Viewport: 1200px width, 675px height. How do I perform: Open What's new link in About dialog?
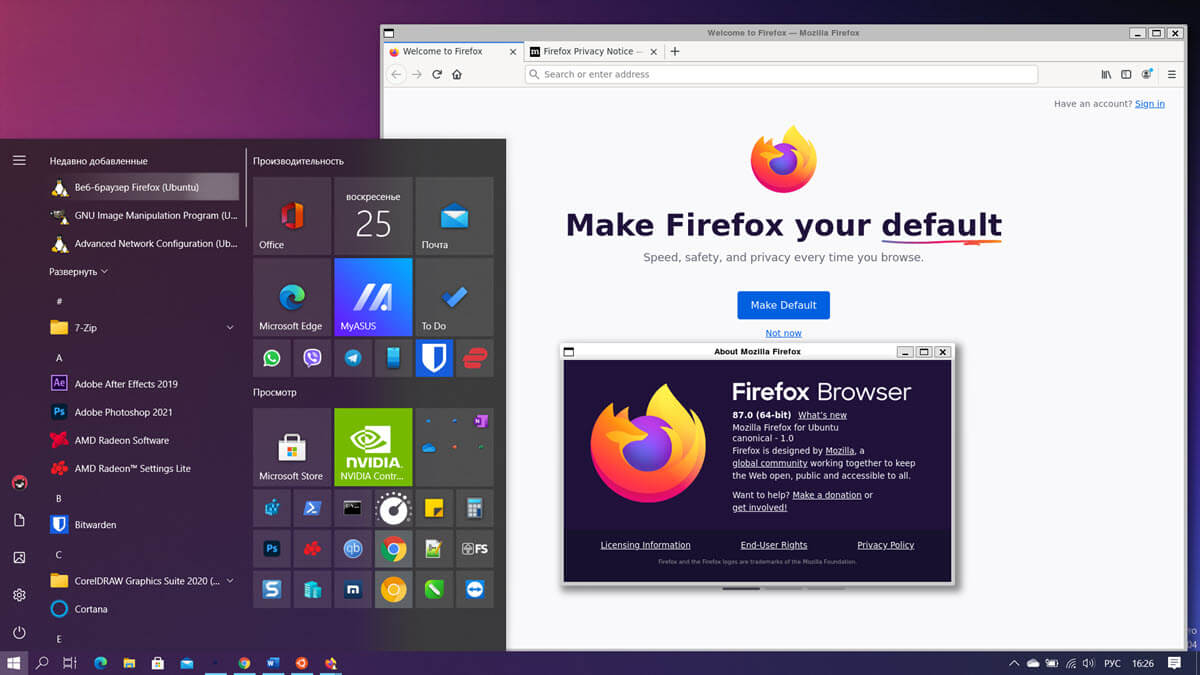tap(822, 415)
